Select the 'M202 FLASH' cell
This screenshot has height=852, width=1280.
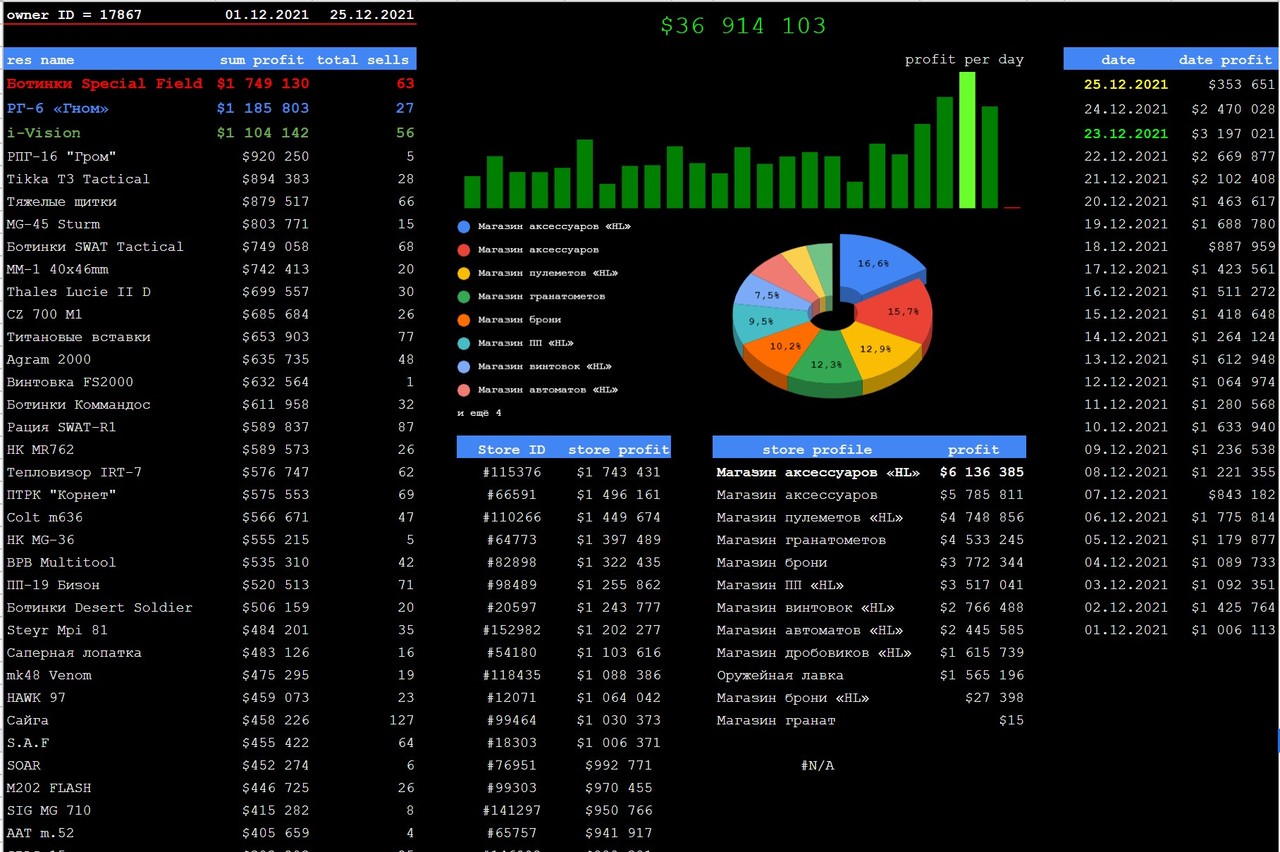50,788
